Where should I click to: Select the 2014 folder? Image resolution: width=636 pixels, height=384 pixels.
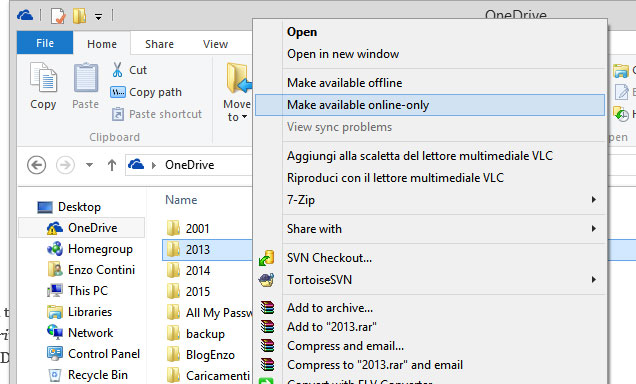pos(188,271)
